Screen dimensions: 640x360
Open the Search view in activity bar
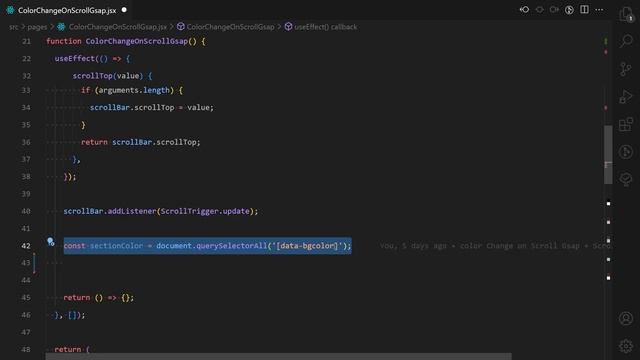click(626, 41)
